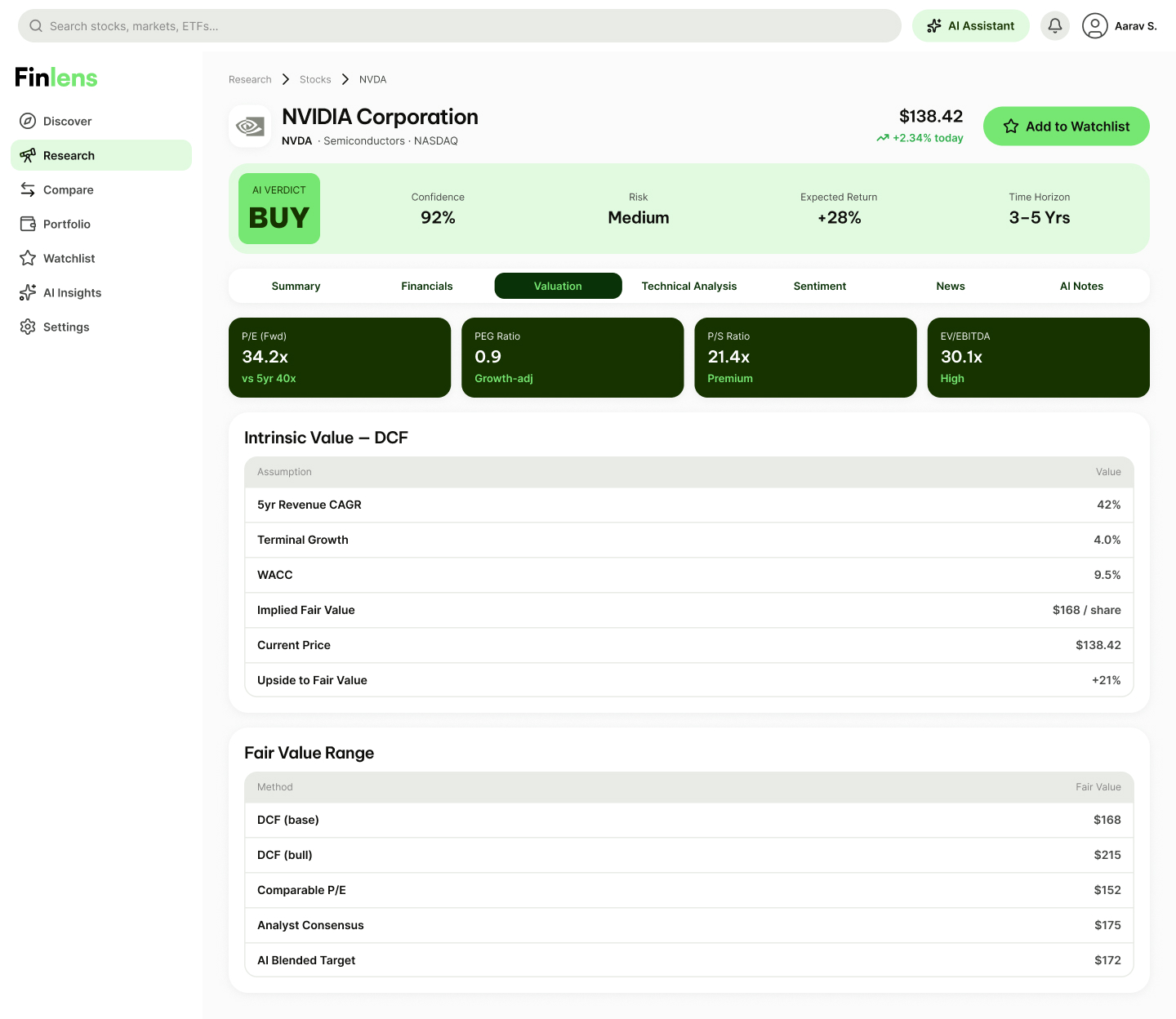This screenshot has width=1176, height=1019.
Task: Switch to the Financials tab
Action: pyautogui.click(x=427, y=286)
